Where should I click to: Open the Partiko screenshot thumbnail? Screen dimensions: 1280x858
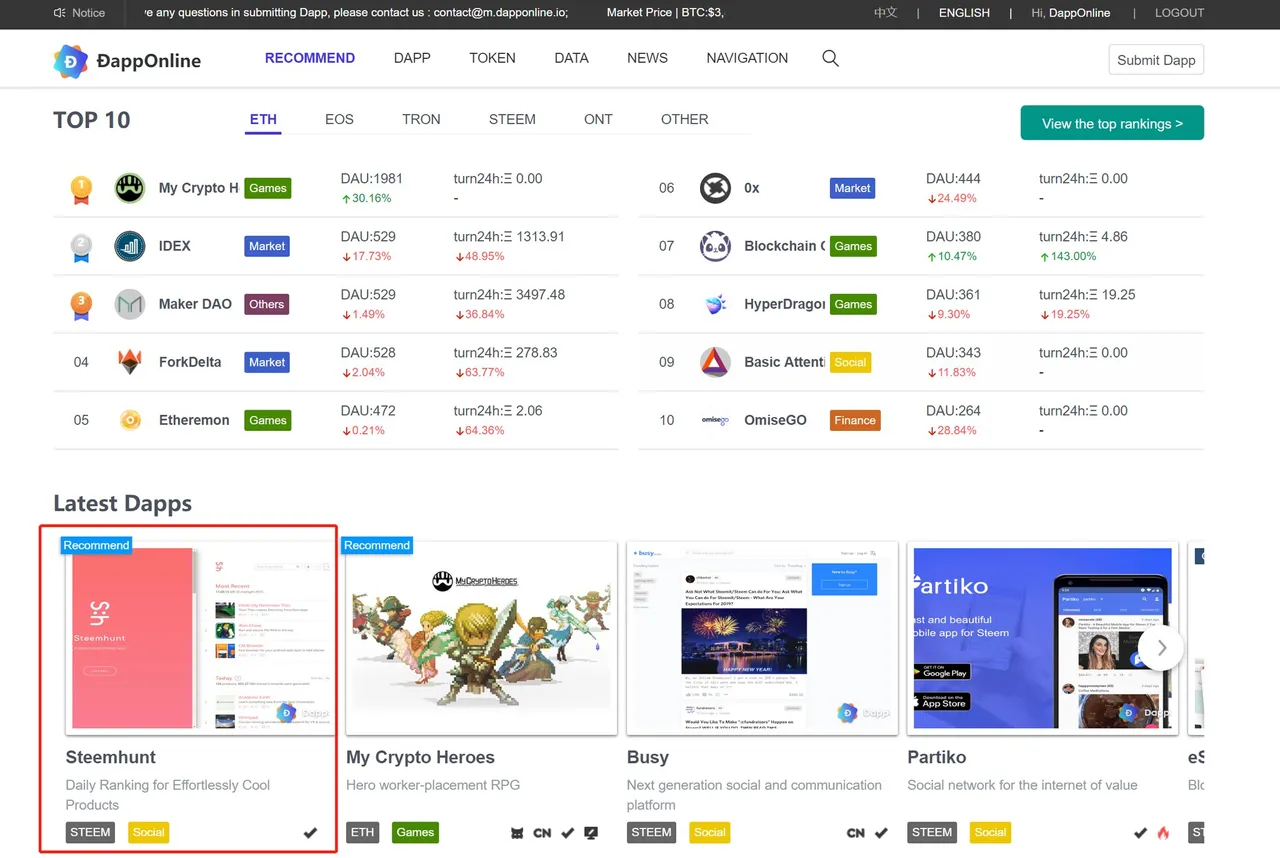pyautogui.click(x=1042, y=638)
